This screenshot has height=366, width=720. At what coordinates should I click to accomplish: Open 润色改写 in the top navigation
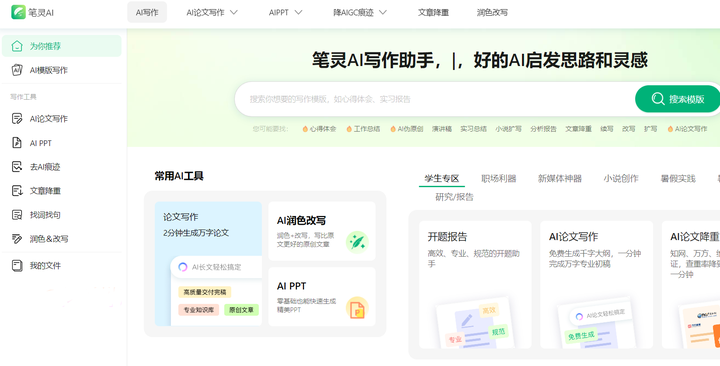pyautogui.click(x=492, y=12)
